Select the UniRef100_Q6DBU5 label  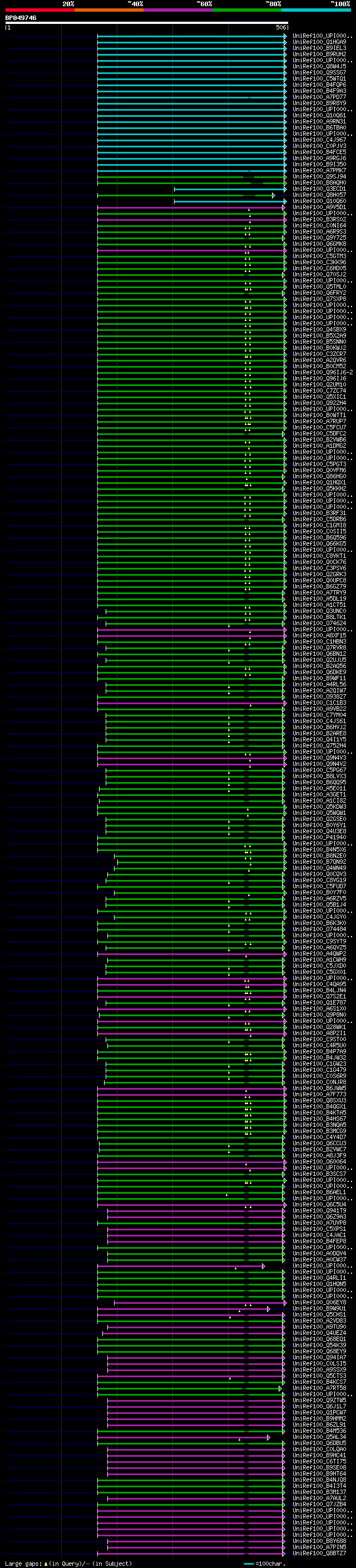coord(319,1444)
